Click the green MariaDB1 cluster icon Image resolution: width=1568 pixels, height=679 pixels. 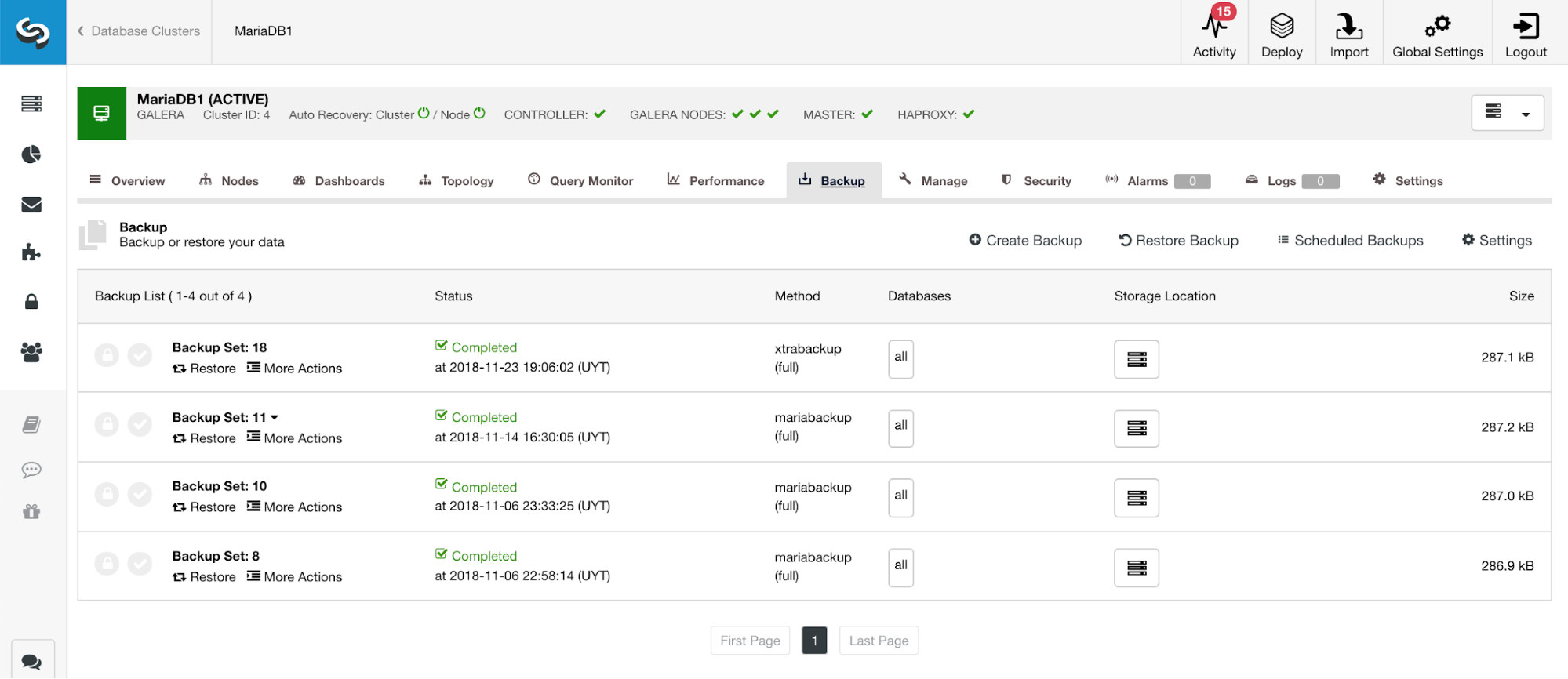tap(101, 113)
